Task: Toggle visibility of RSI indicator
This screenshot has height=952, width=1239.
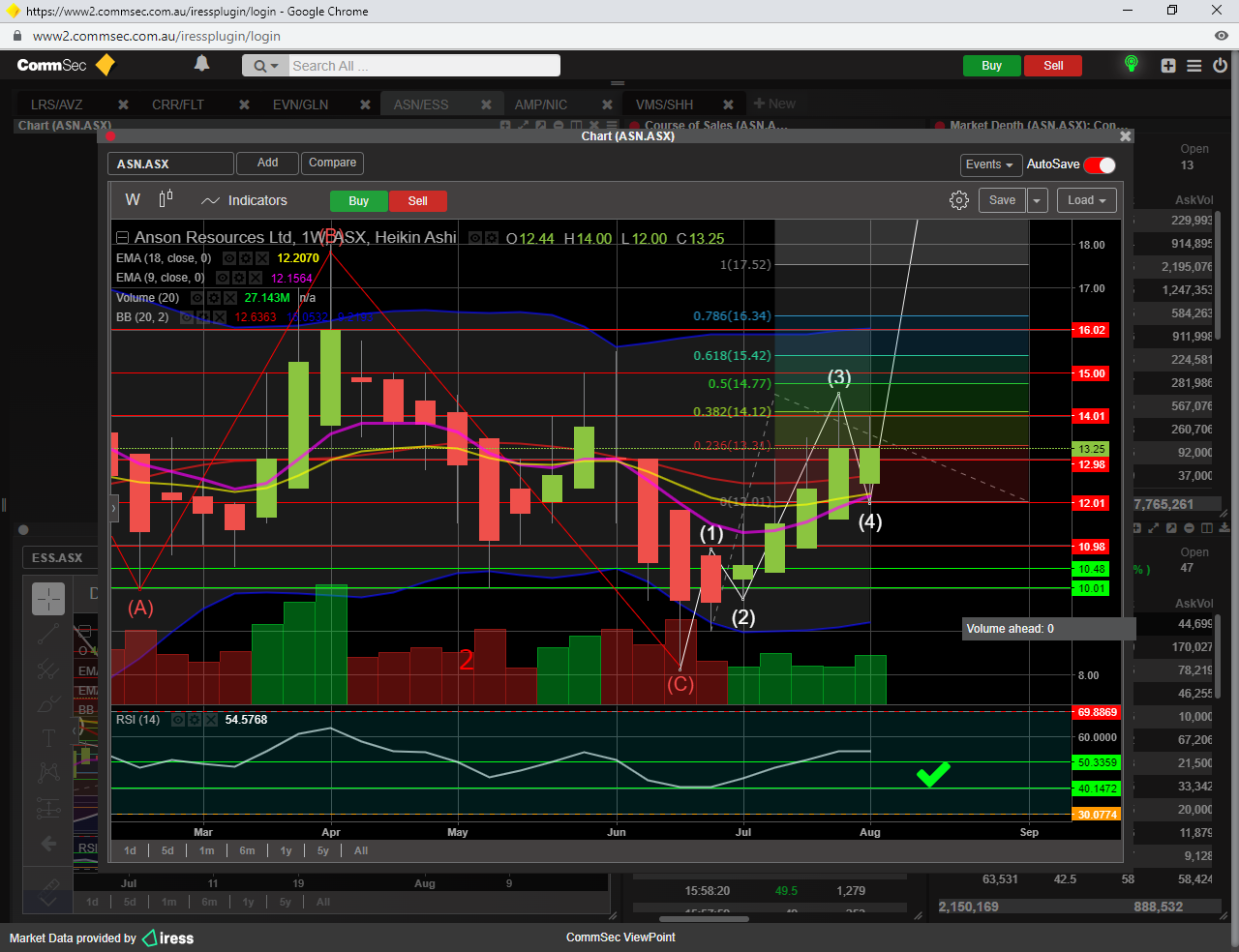Action: coord(178,720)
